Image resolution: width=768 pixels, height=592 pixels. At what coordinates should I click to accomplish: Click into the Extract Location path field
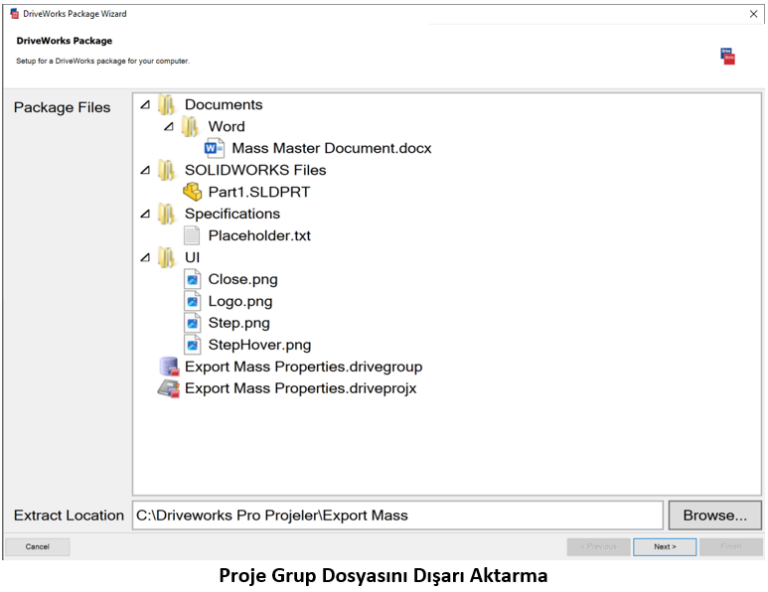(397, 516)
